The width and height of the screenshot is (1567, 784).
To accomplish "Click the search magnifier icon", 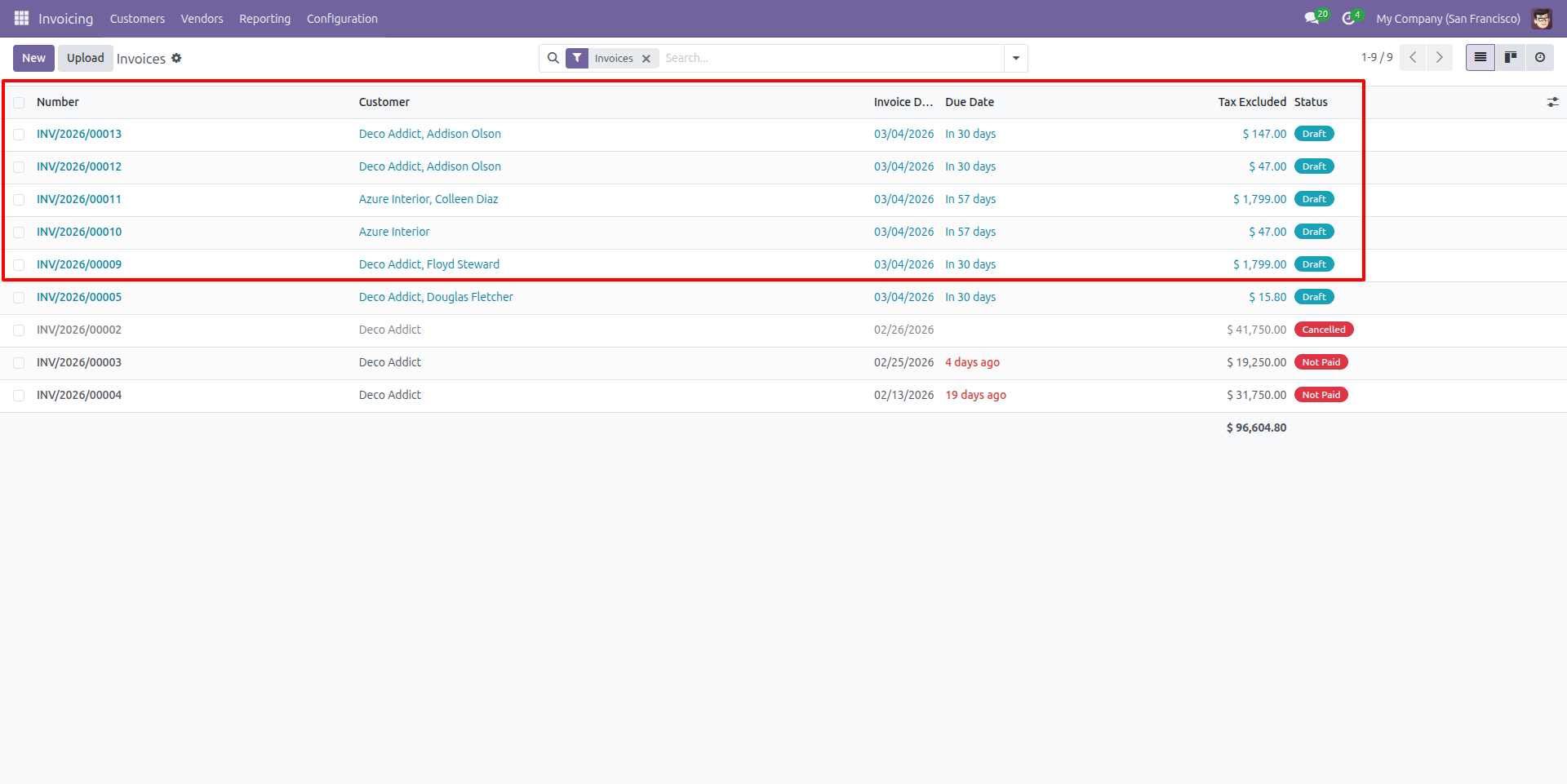I will [553, 58].
